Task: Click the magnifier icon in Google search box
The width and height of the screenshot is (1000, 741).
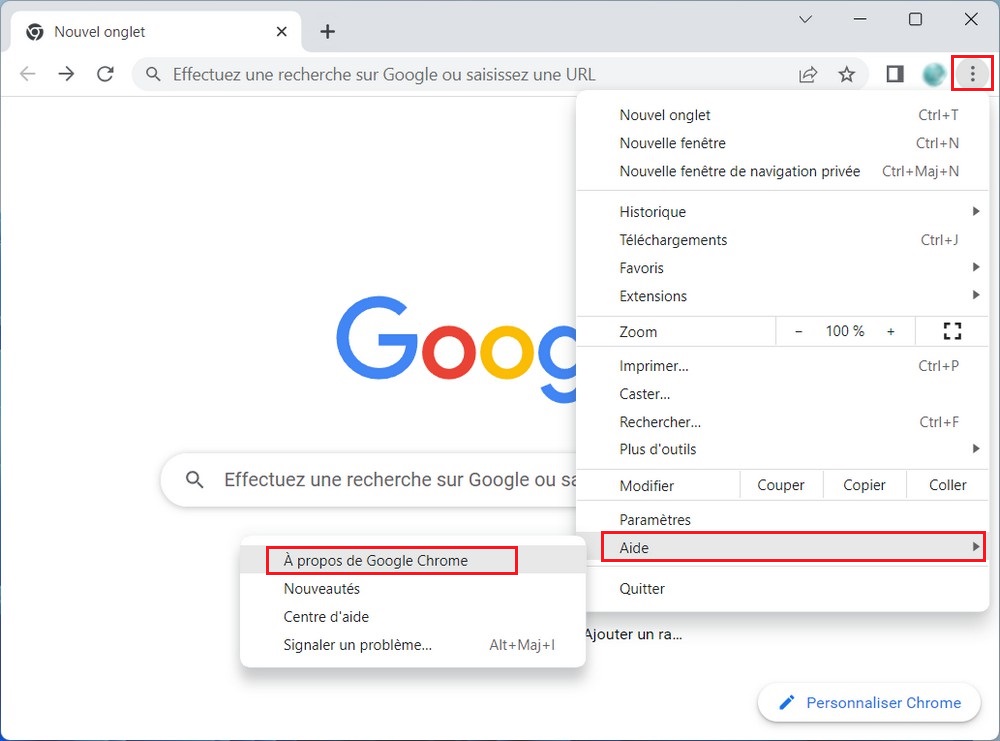Action: click(195, 480)
